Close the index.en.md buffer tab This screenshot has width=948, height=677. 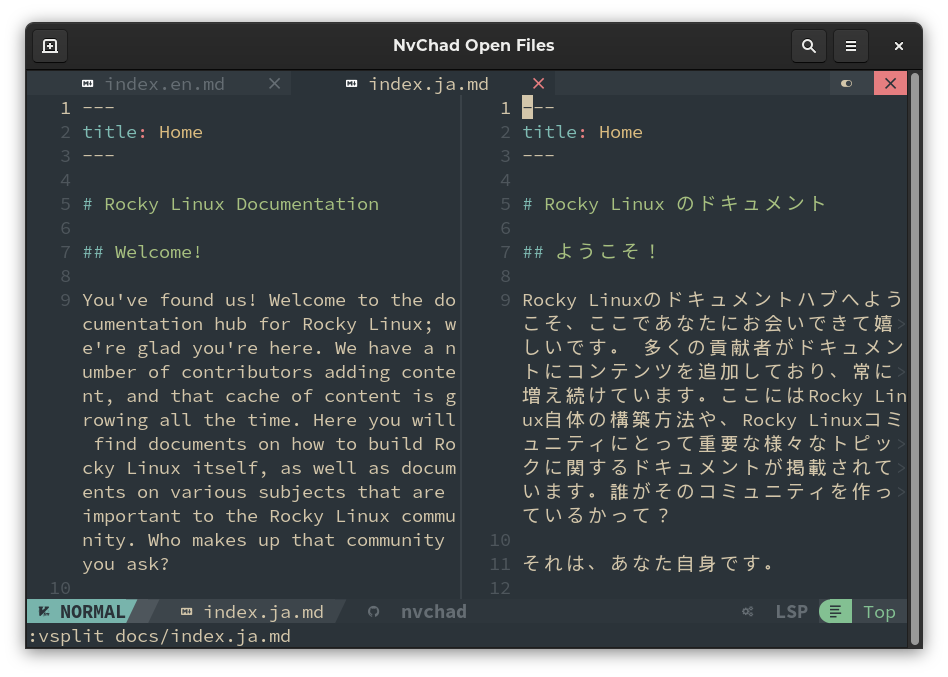(x=274, y=84)
